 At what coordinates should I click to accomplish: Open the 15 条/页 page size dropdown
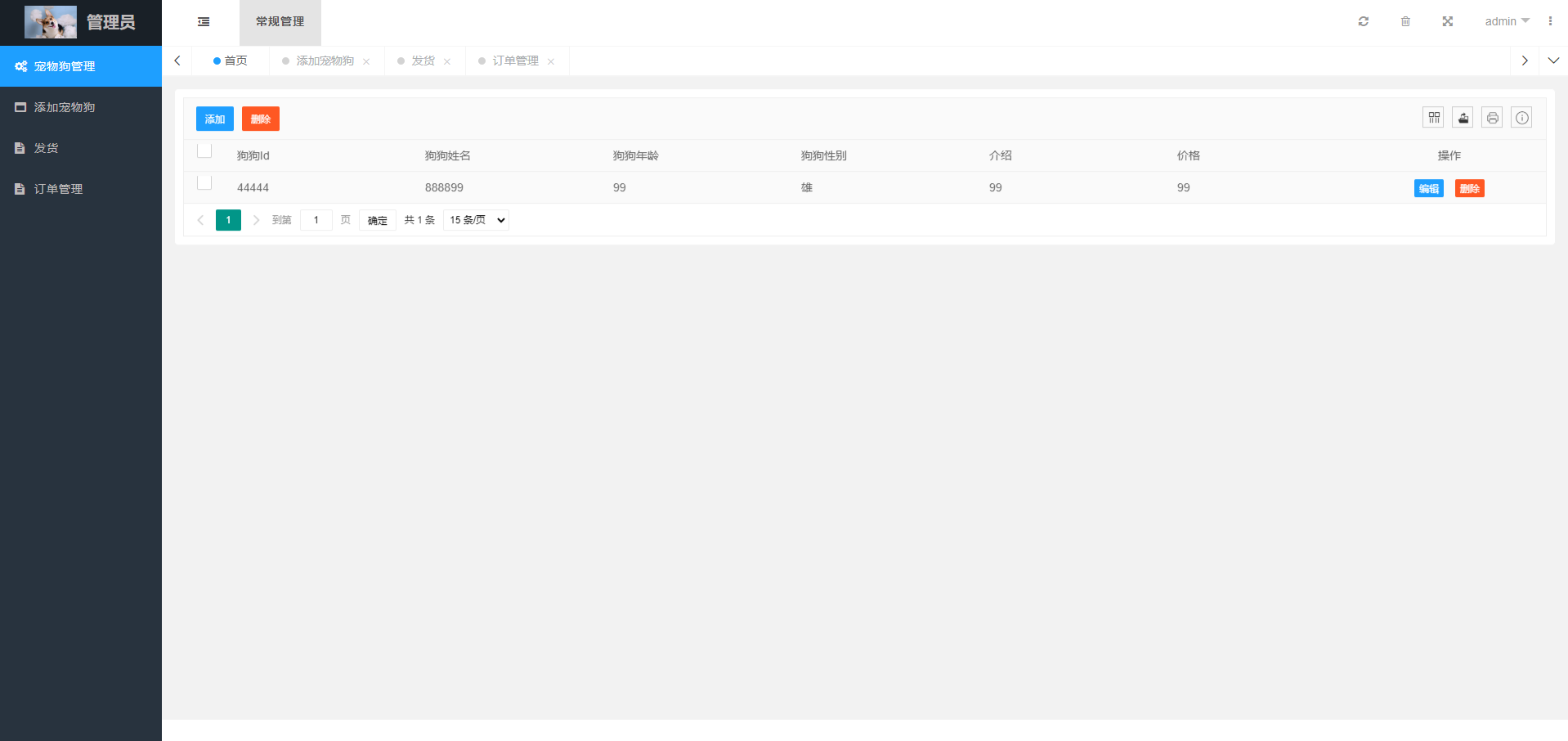(x=476, y=220)
